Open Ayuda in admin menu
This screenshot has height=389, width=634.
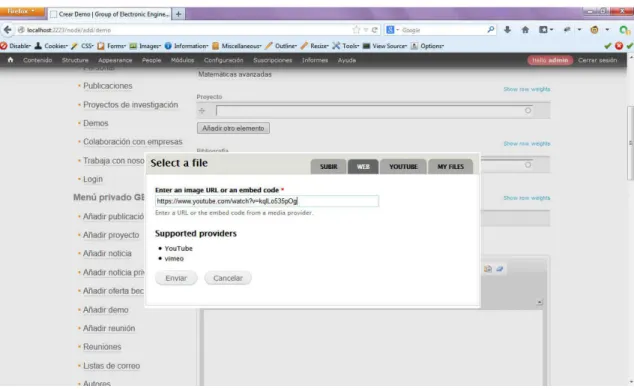tap(347, 60)
